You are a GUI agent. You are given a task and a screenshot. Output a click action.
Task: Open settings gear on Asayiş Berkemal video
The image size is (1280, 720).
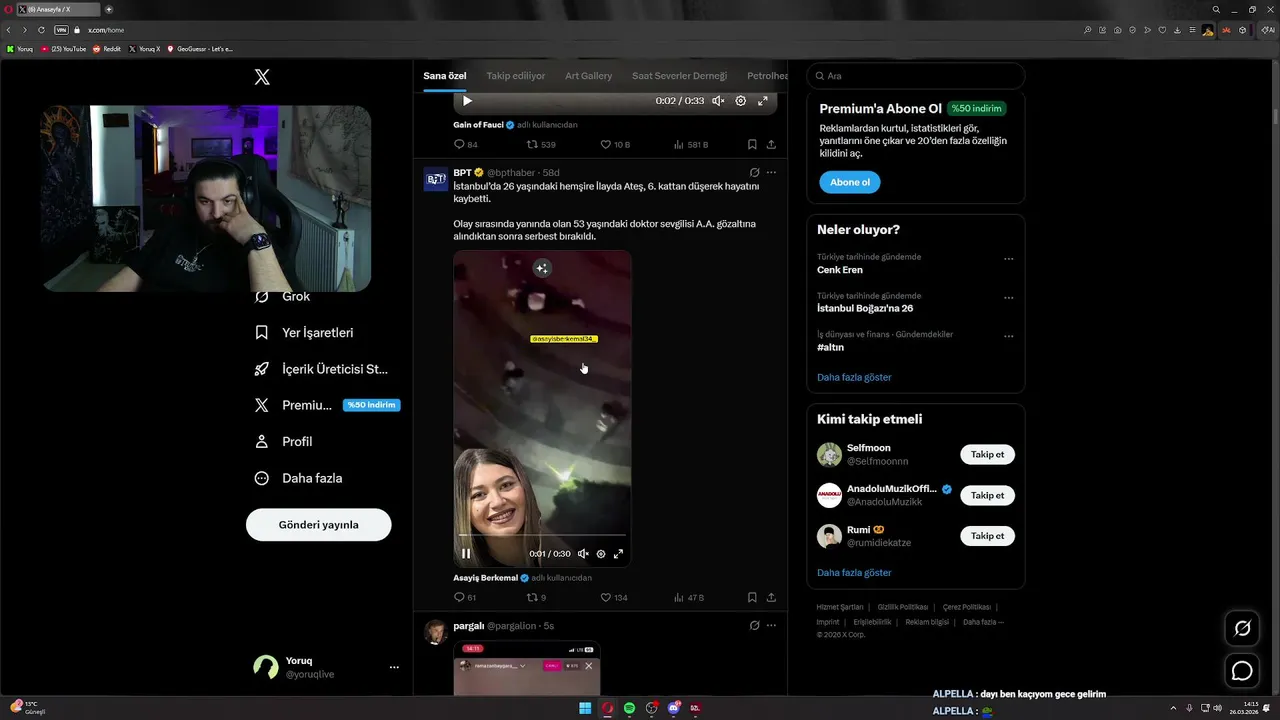coord(601,554)
